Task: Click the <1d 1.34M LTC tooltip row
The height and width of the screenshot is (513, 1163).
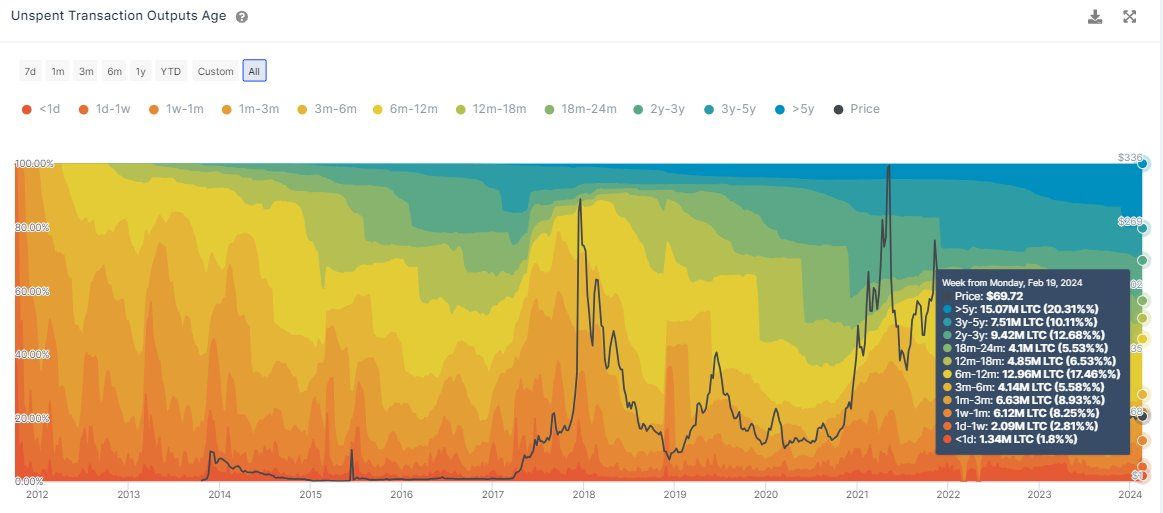Action: click(x=1009, y=440)
